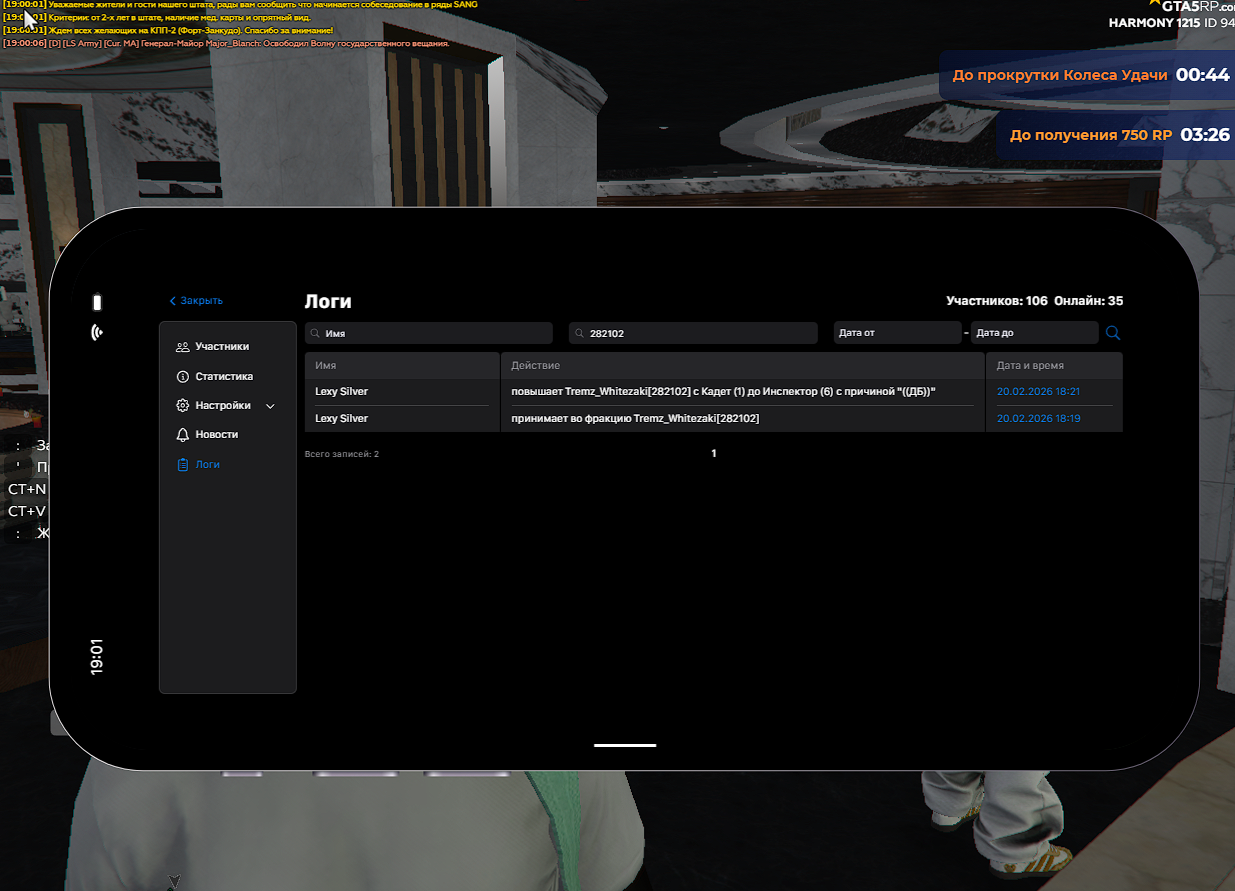Screen dimensions: 1235x891
Task: Click the Участников: 106 counter
Action: pos(997,301)
